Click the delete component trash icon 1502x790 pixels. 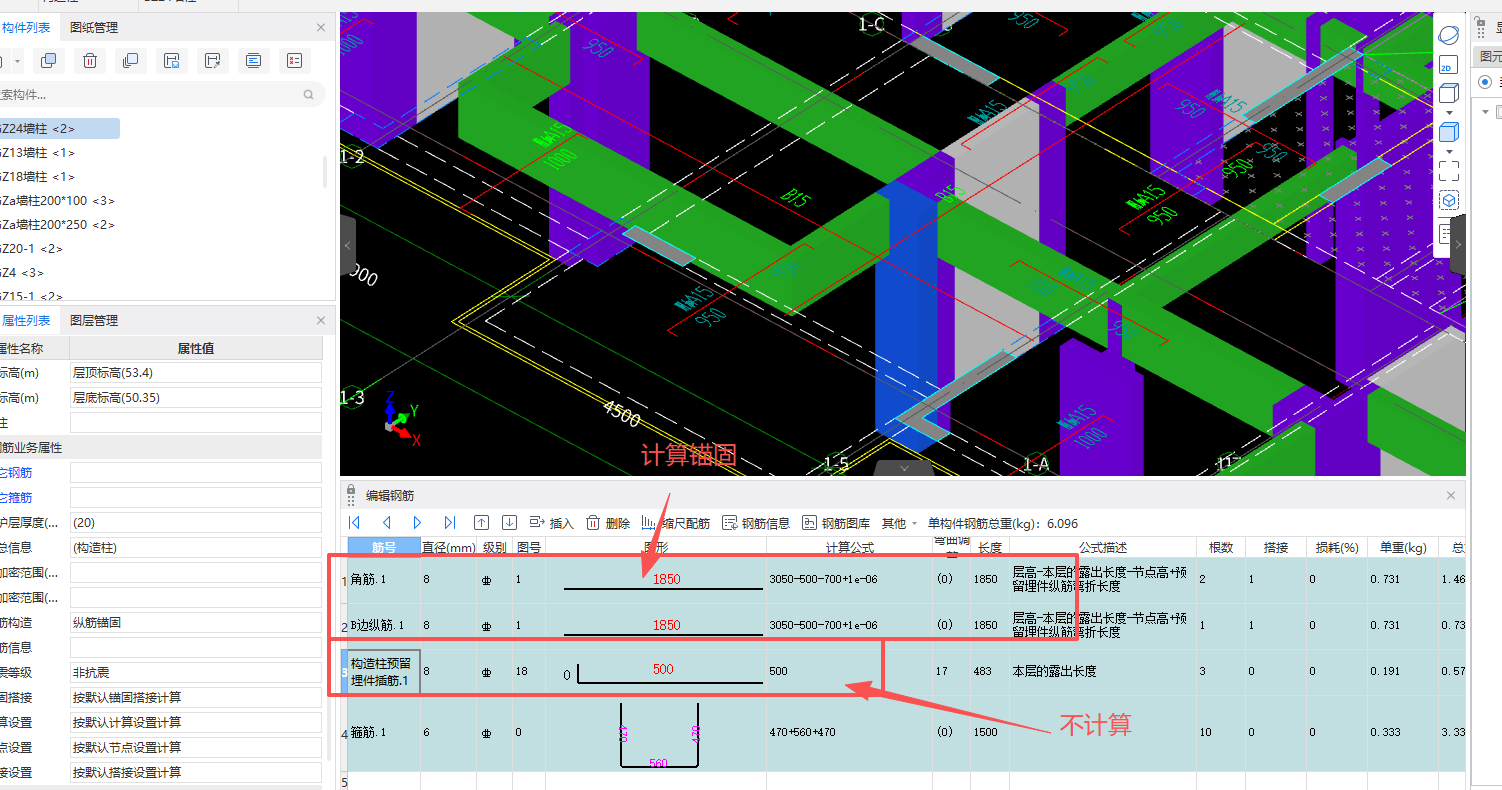pyautogui.click(x=90, y=61)
